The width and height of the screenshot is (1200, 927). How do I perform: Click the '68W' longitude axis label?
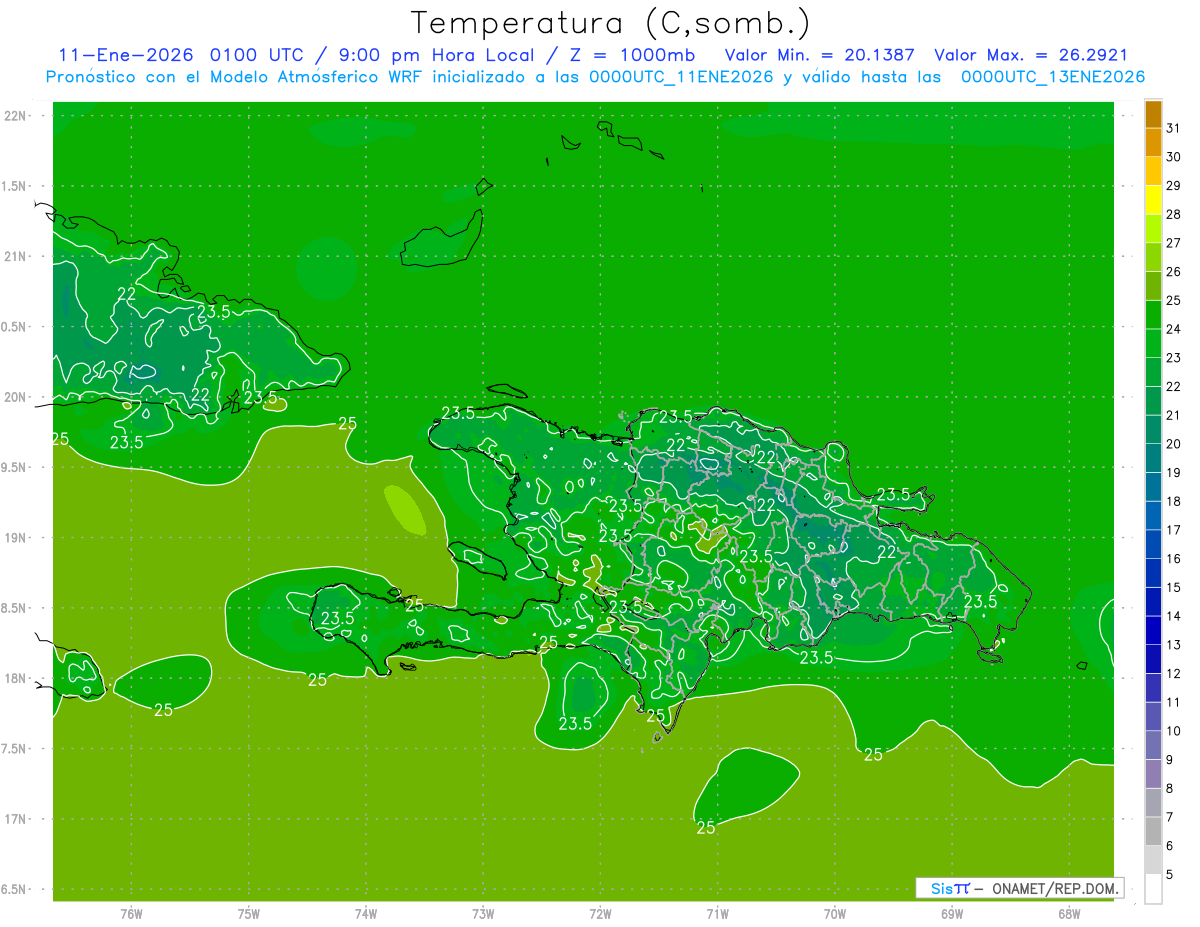[x=1068, y=913]
